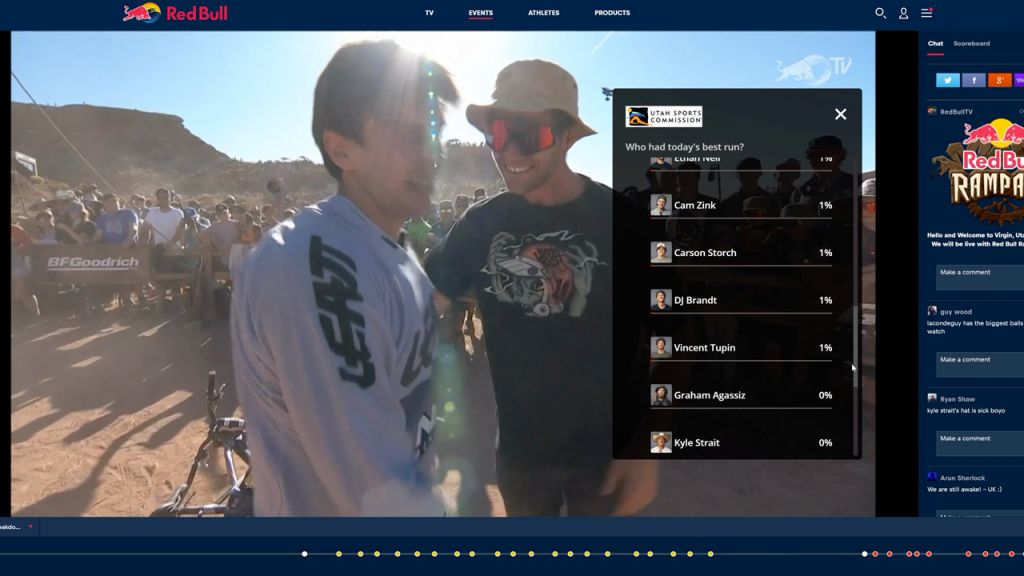Viewport: 1024px width, 576px height.
Task: Click Graham Agassiz's avatar thumbnail
Action: click(661, 395)
